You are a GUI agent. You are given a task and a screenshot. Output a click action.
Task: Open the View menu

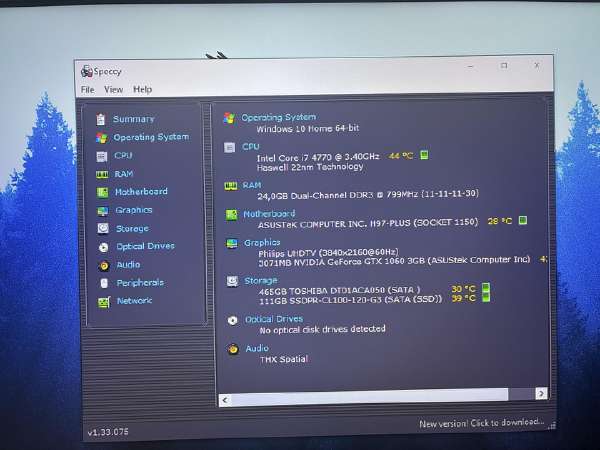[x=114, y=90]
